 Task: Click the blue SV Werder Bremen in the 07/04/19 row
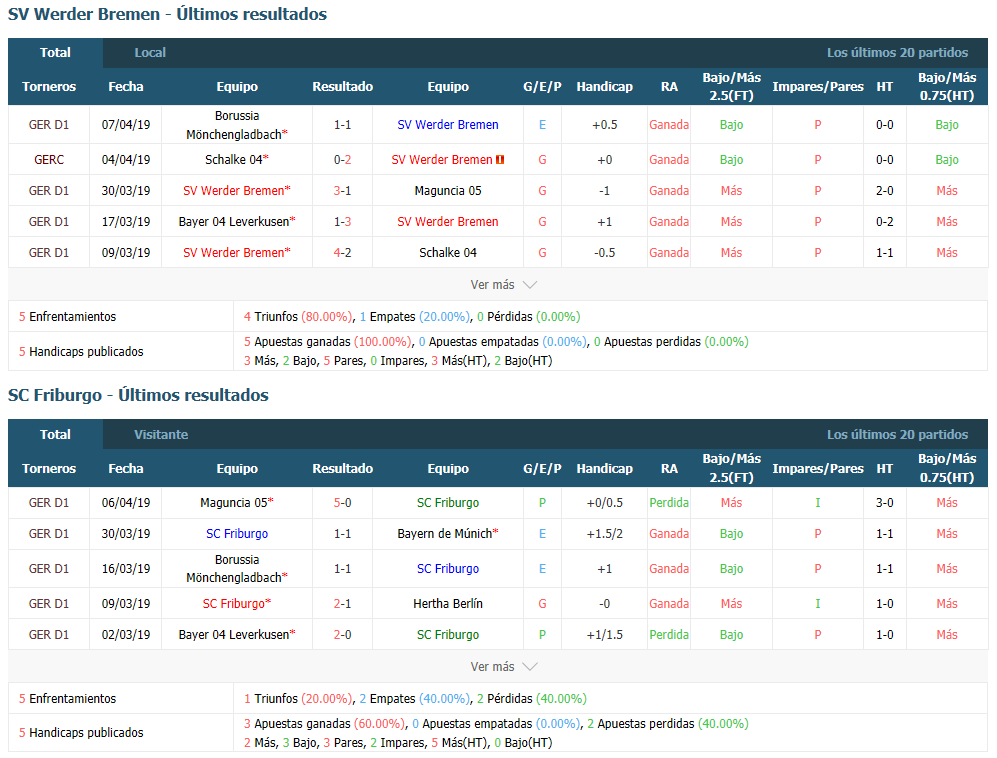[x=448, y=125]
